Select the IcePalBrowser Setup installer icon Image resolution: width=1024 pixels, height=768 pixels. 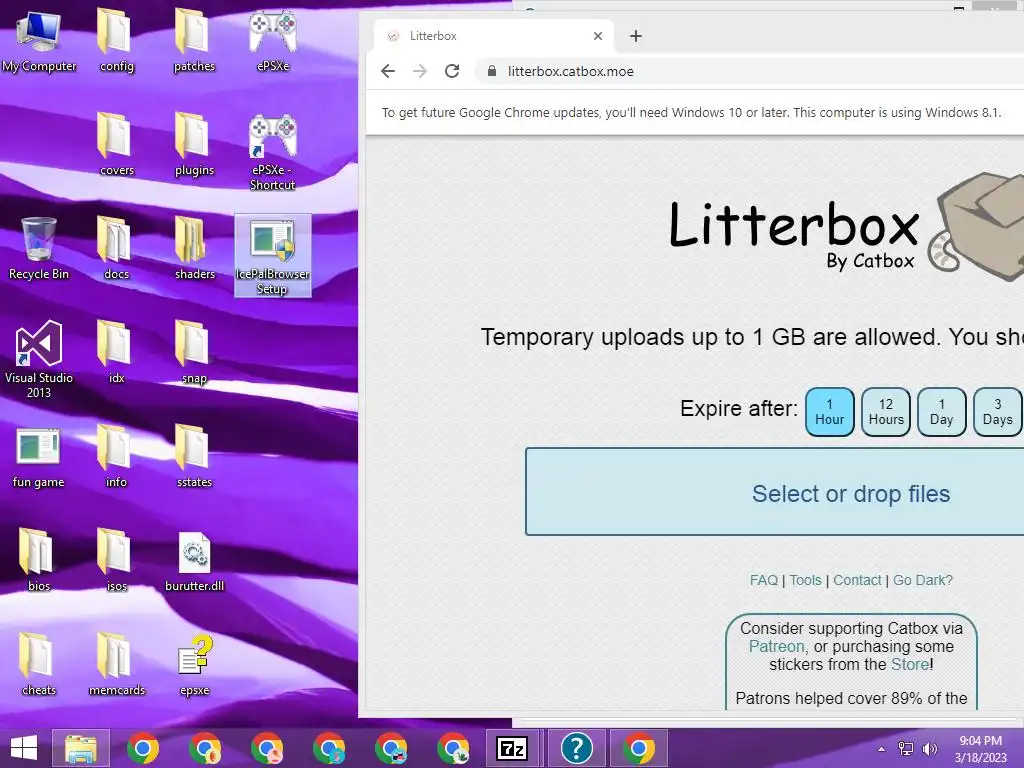point(272,256)
